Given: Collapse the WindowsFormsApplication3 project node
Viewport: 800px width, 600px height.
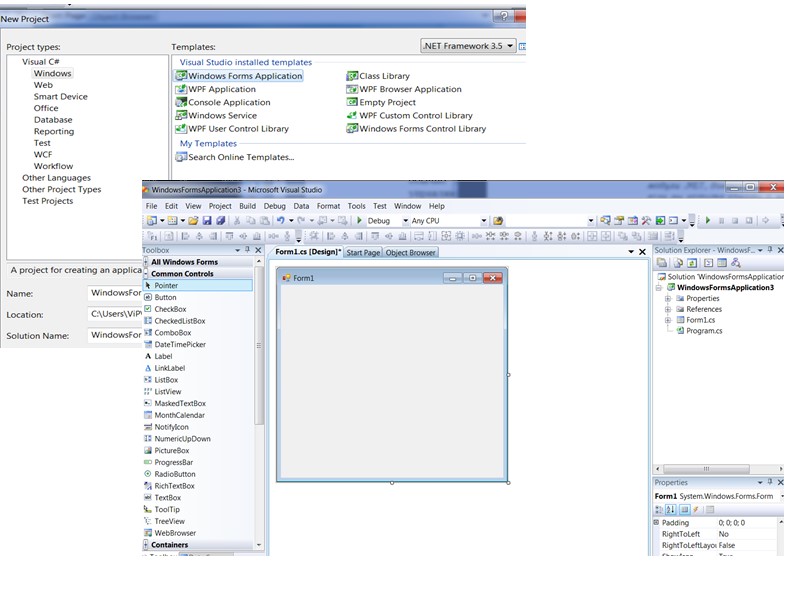Looking at the screenshot, I should (659, 287).
